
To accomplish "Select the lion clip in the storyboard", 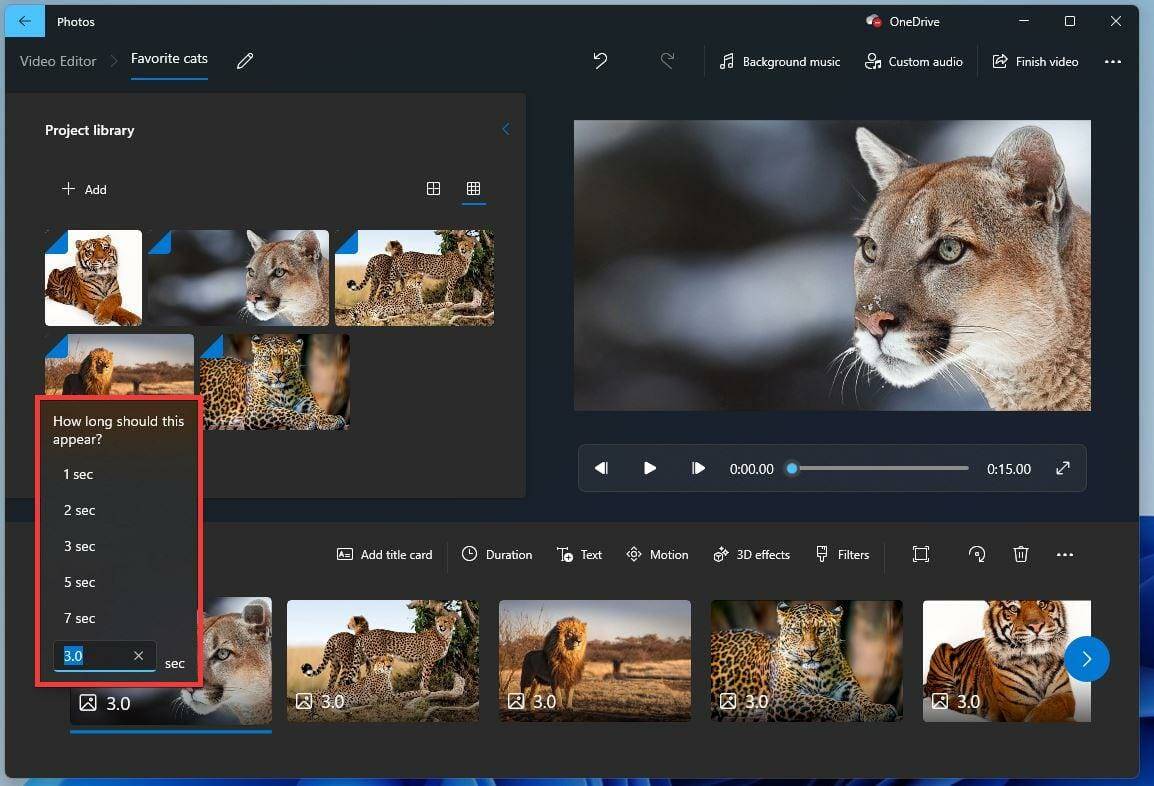I will coord(594,660).
